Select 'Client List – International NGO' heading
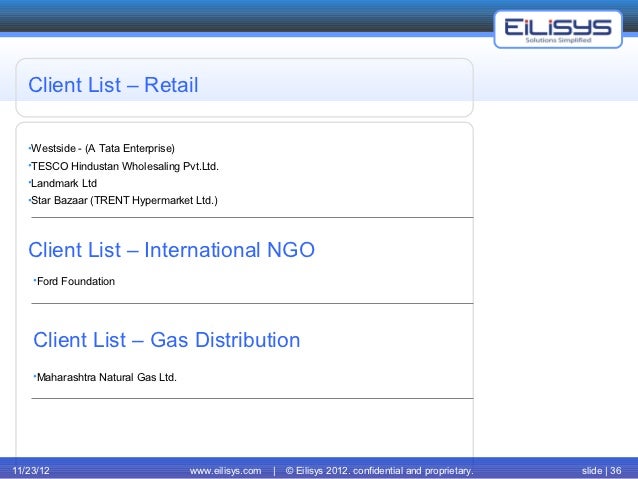This screenshot has height=479, width=638. coord(171,249)
